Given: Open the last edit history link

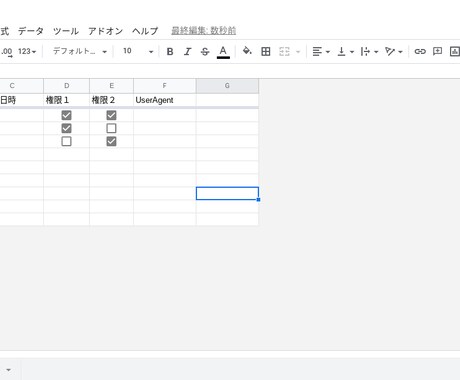Looking at the screenshot, I should [x=204, y=31].
